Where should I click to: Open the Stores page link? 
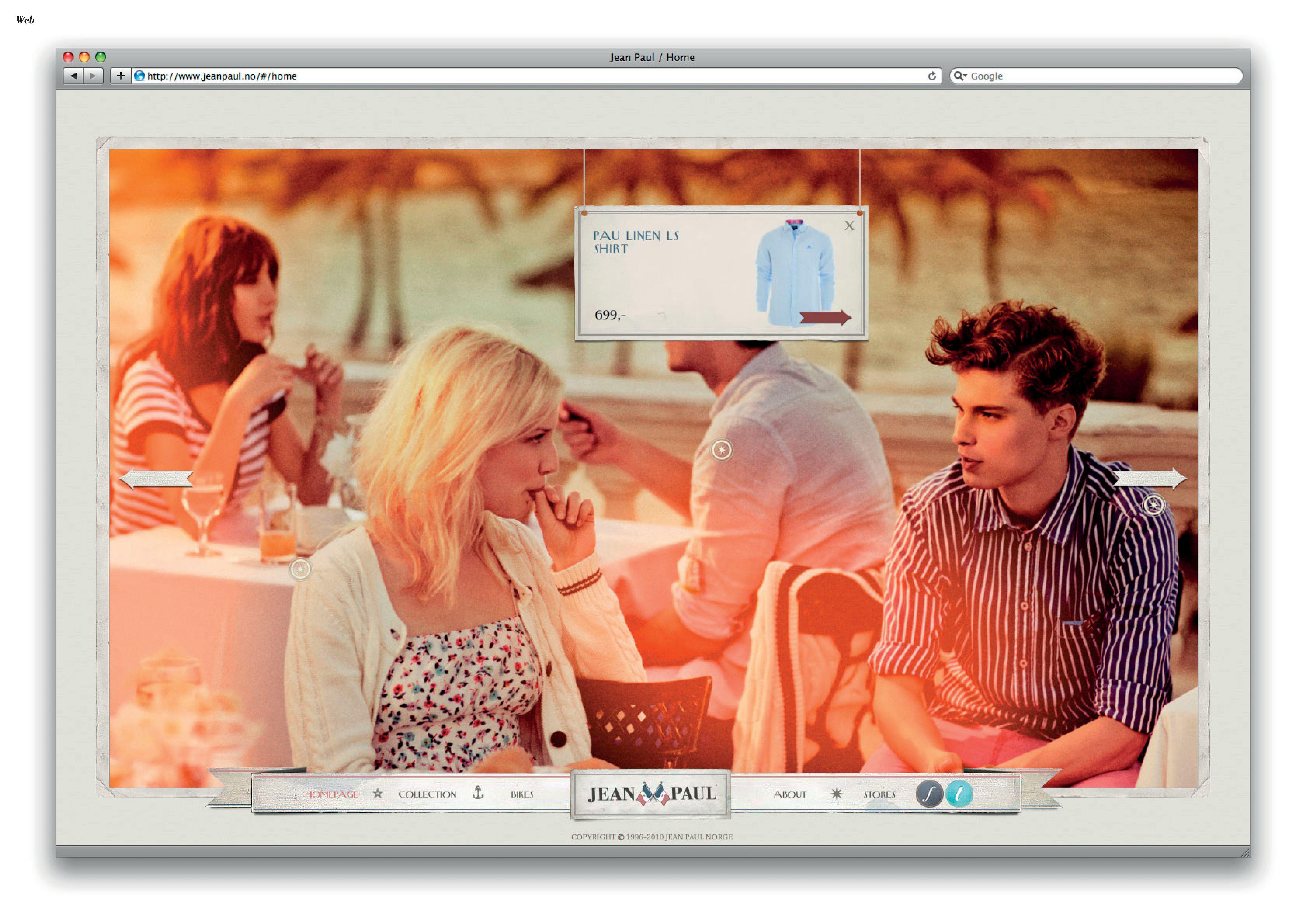(x=879, y=794)
